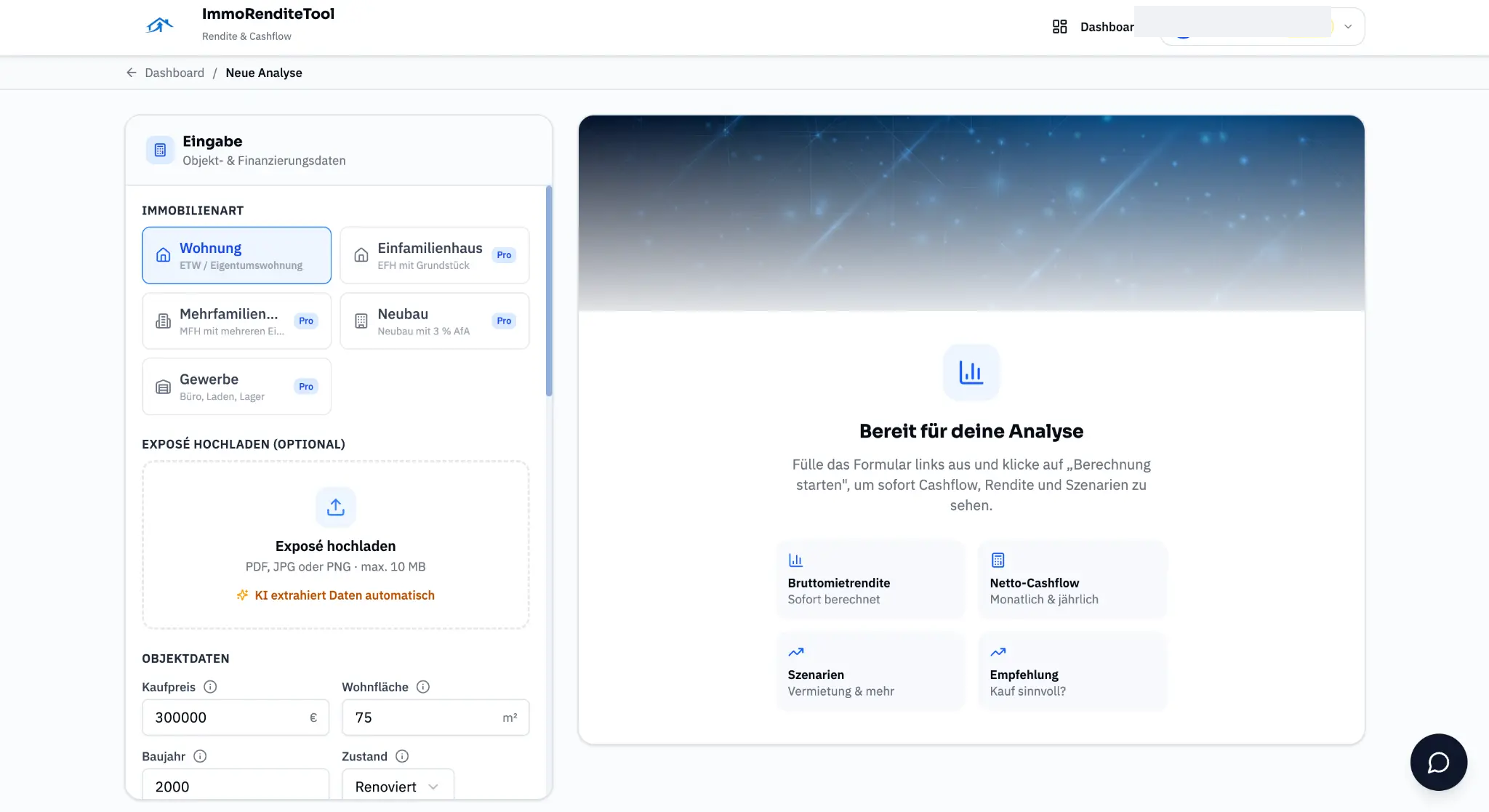
Task: Click the Dashboard grid icon in header
Action: (x=1059, y=27)
